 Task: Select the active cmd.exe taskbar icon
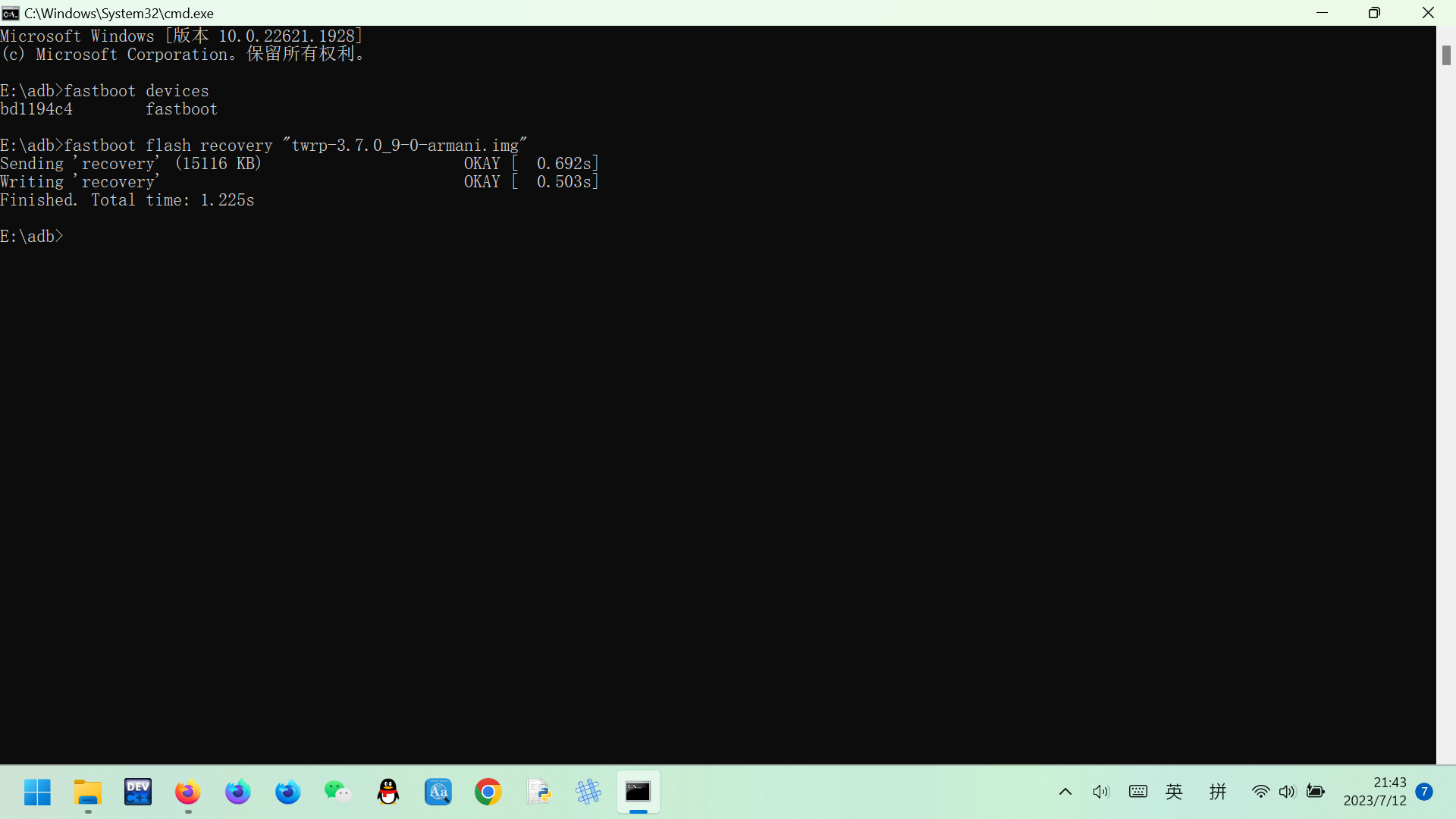(639, 792)
